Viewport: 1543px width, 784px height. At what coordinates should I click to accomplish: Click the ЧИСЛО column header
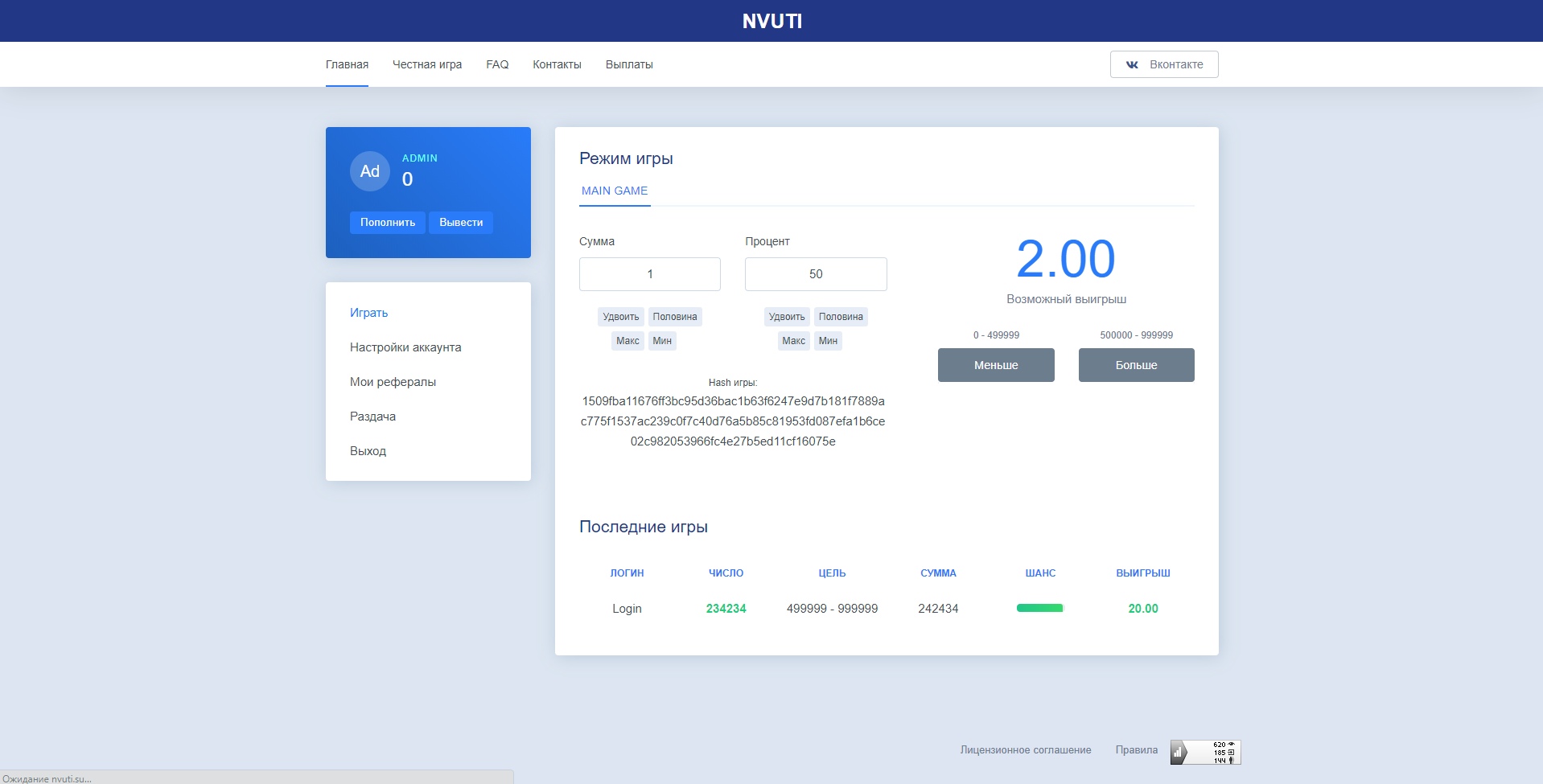pos(726,573)
